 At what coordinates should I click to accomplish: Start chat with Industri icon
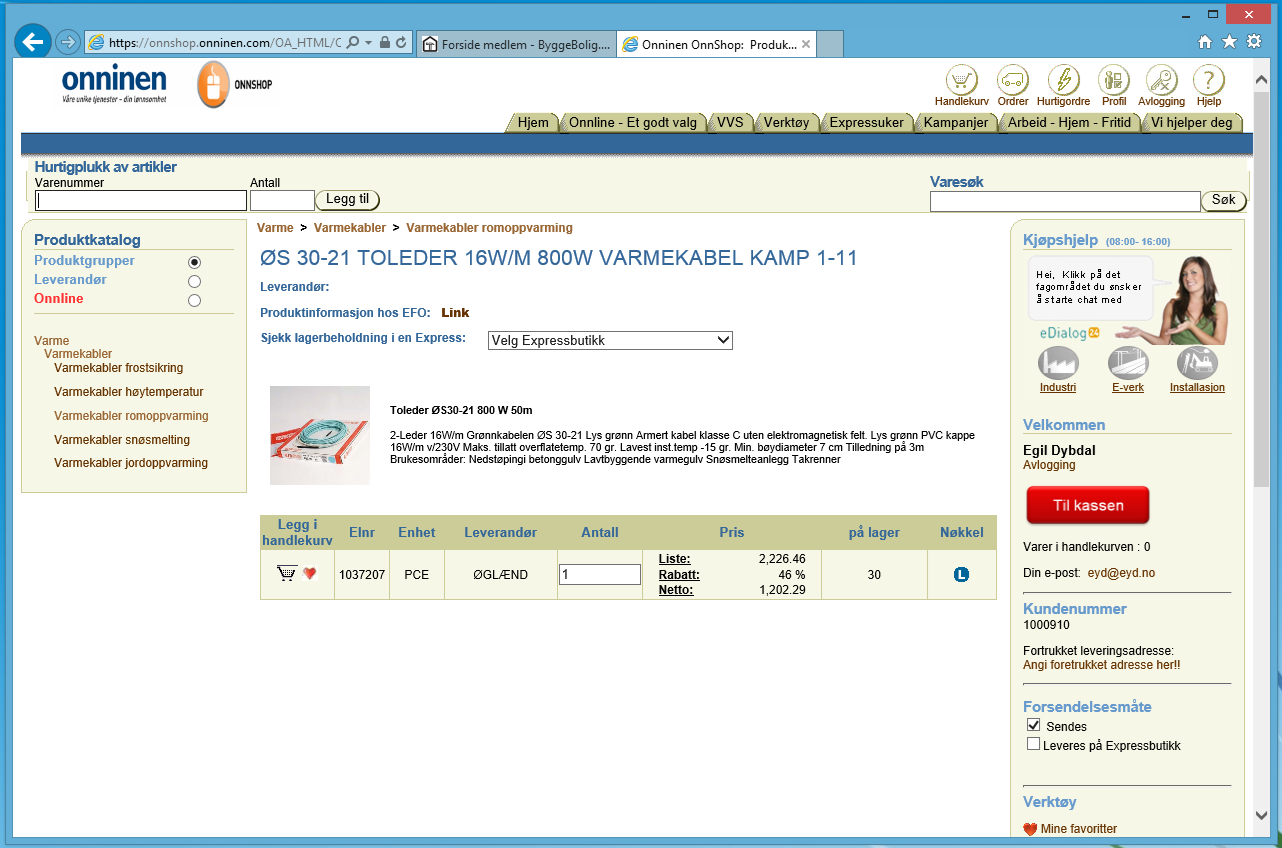1058,363
